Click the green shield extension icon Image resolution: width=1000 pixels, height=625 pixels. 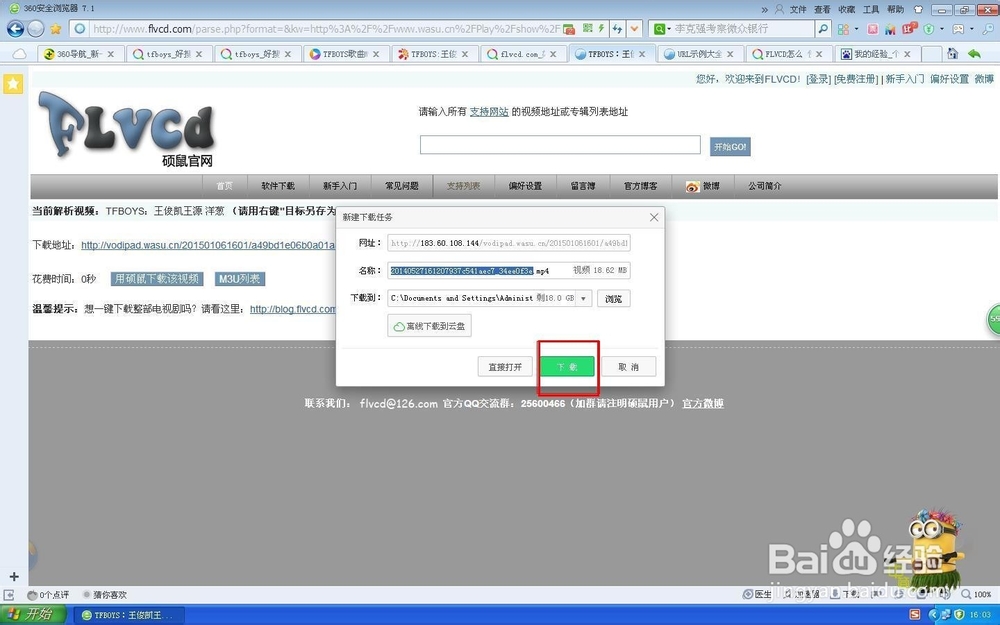(x=929, y=29)
